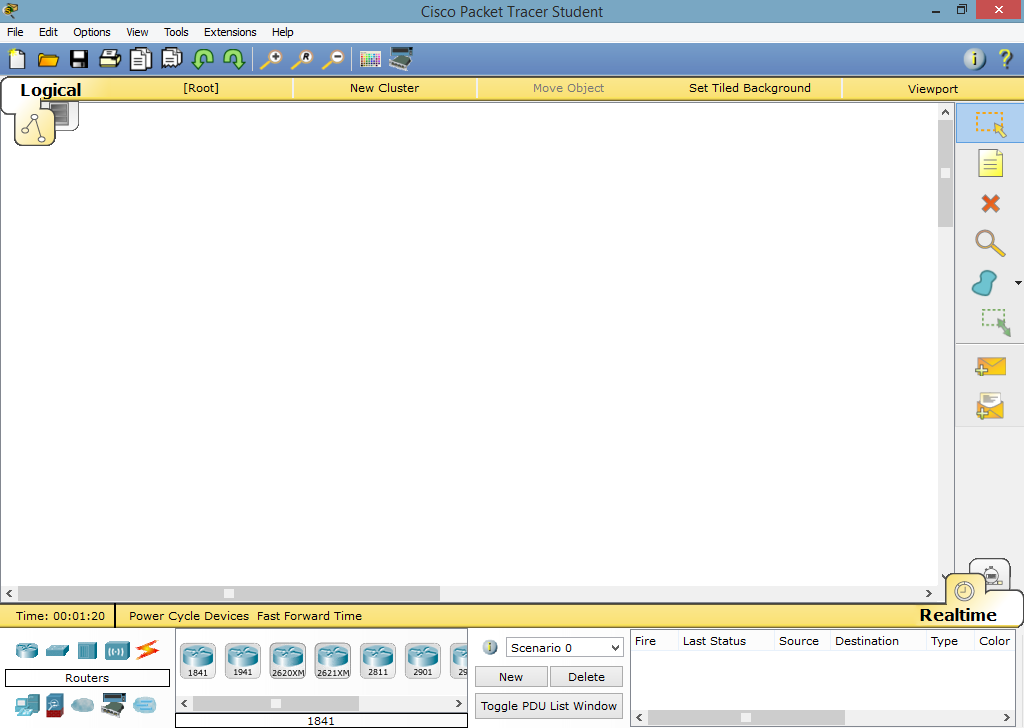Select the Select/Move arrow tool
This screenshot has height=728, width=1024.
coord(989,123)
